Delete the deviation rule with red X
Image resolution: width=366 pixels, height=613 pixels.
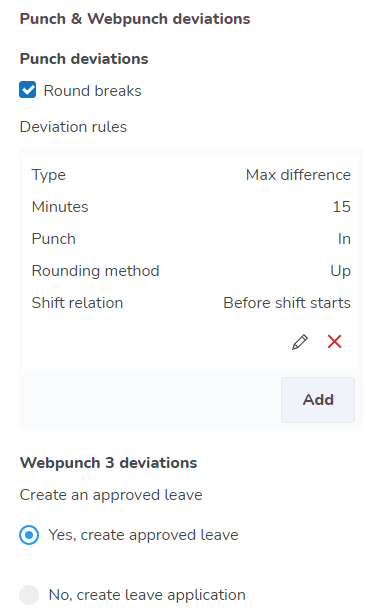[x=334, y=342]
